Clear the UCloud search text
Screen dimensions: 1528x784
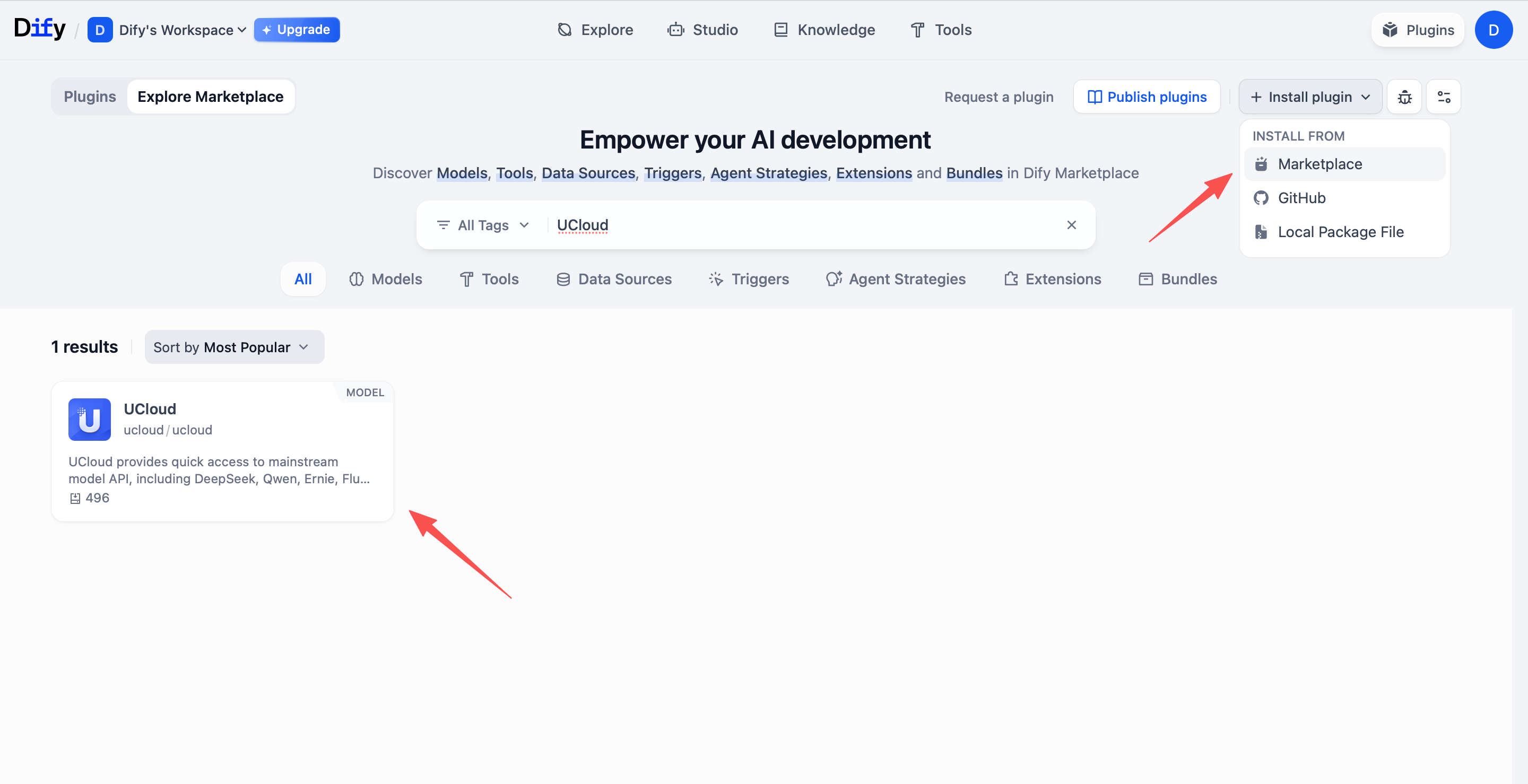tap(1071, 225)
